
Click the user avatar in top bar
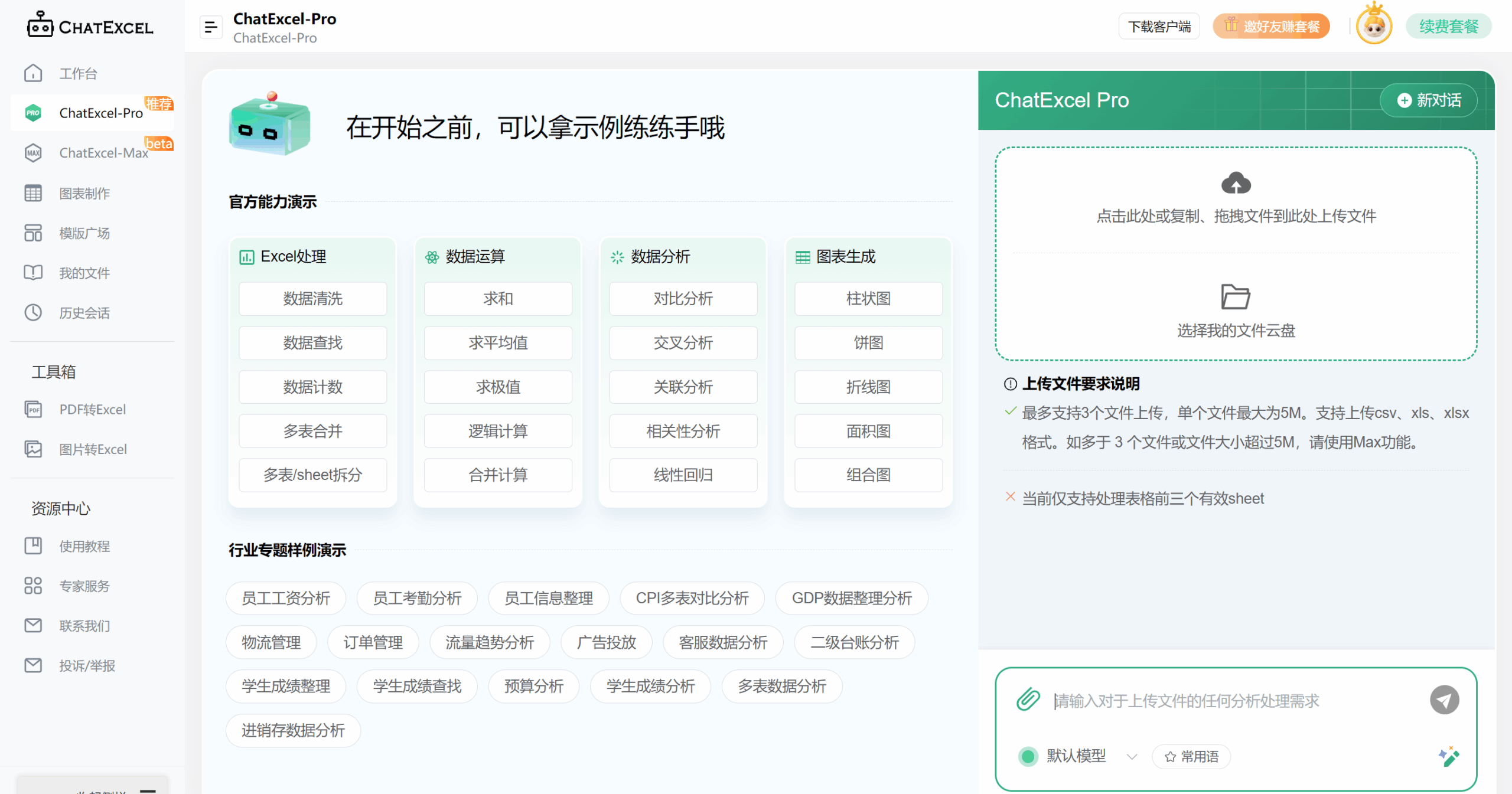pyautogui.click(x=1373, y=25)
